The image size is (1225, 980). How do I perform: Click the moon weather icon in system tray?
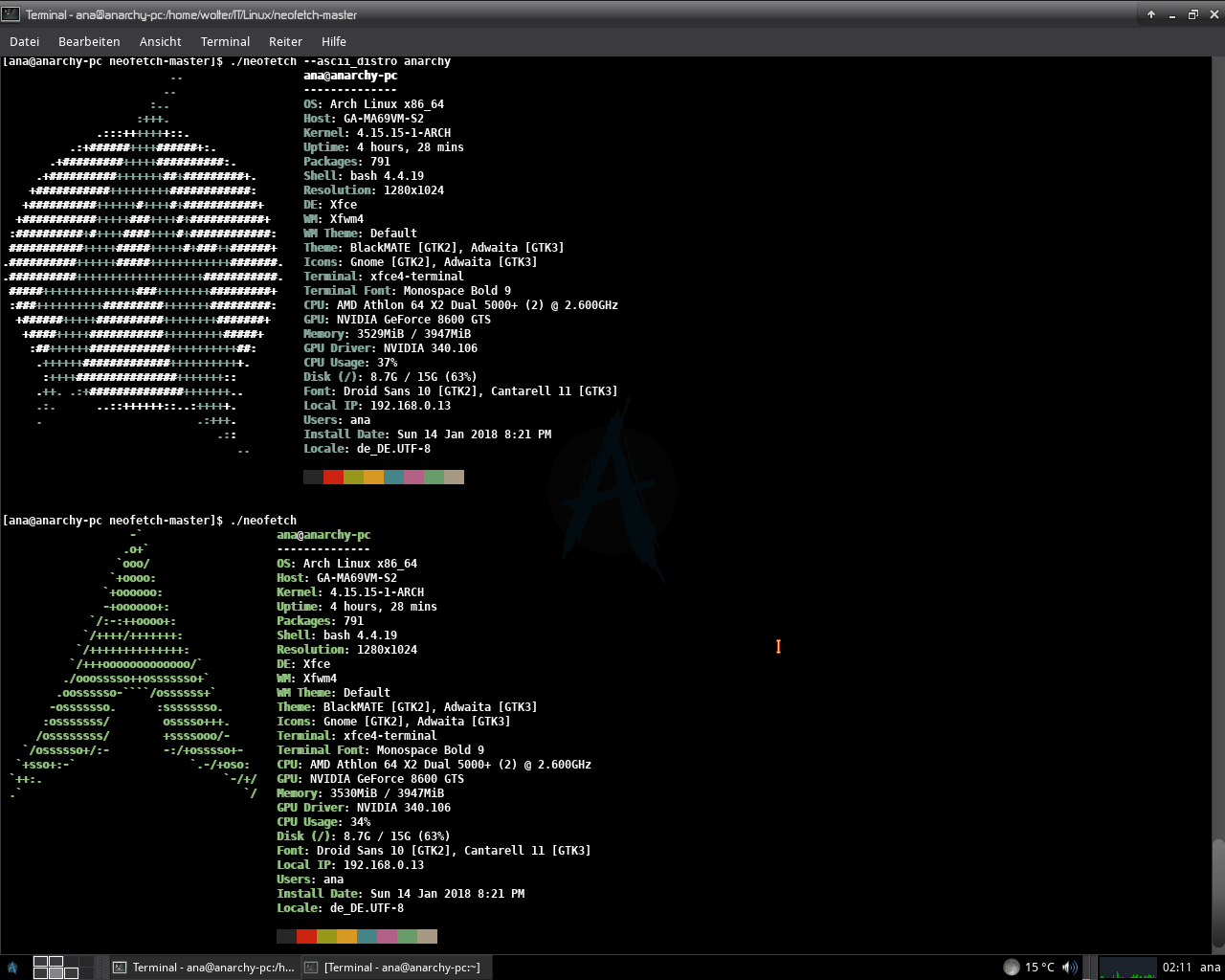pyautogui.click(x=1012, y=967)
